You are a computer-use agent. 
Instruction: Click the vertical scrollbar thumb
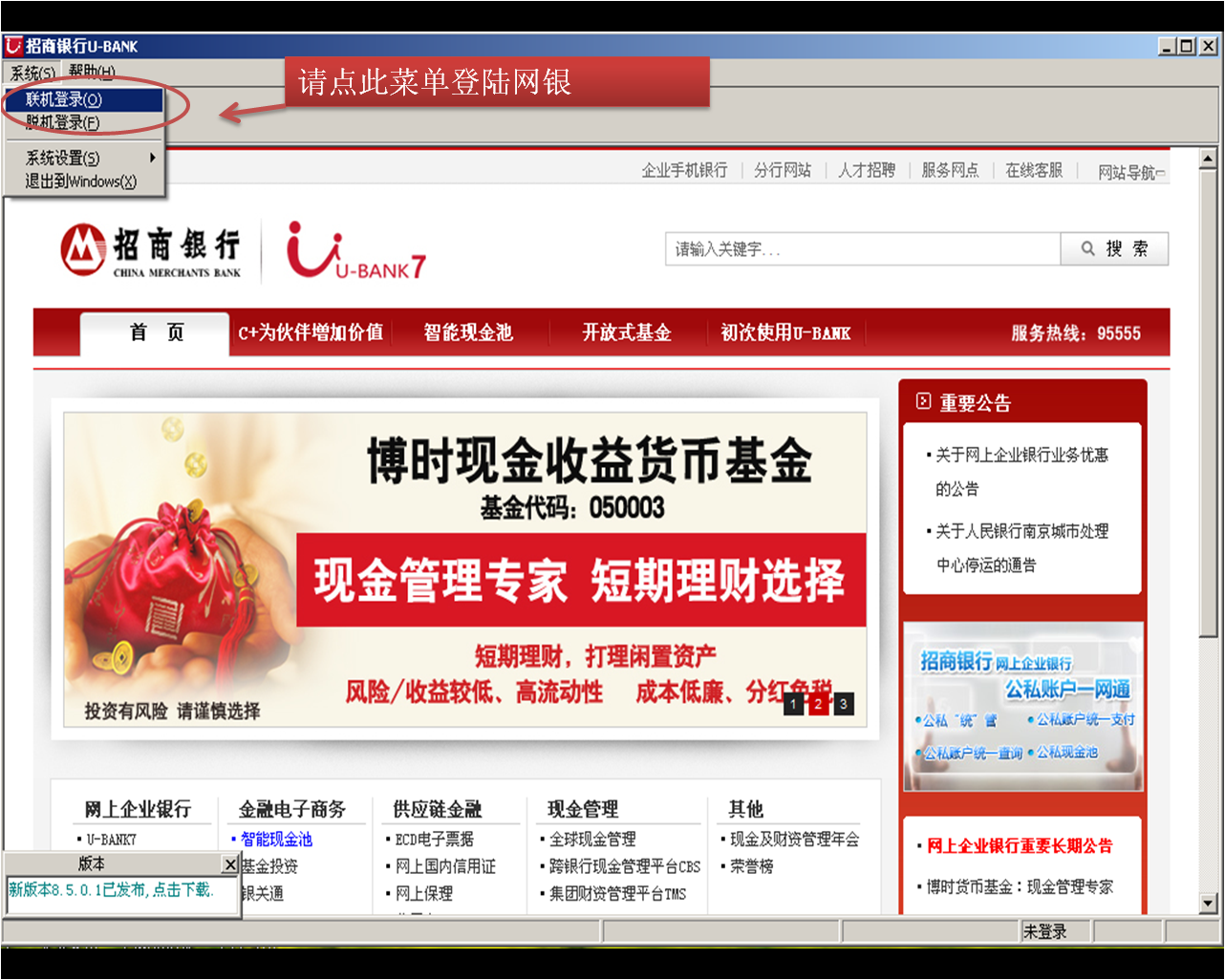(1208, 404)
